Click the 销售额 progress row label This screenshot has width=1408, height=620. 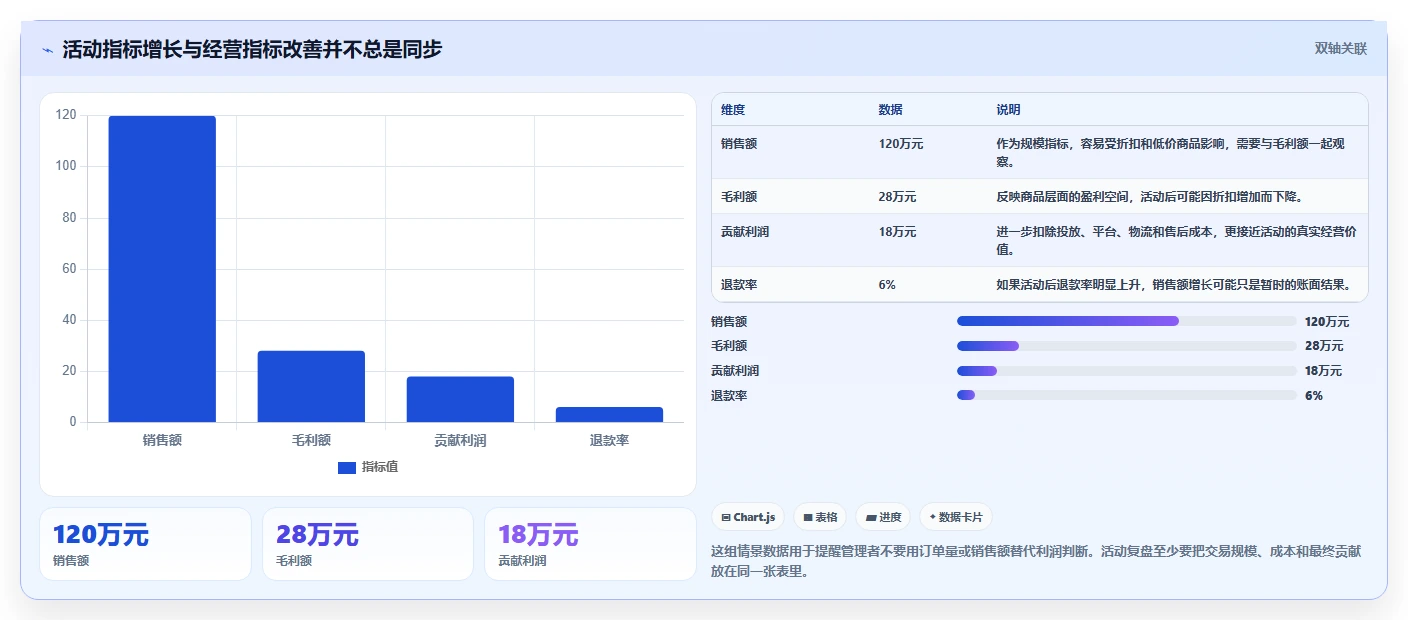(x=729, y=322)
